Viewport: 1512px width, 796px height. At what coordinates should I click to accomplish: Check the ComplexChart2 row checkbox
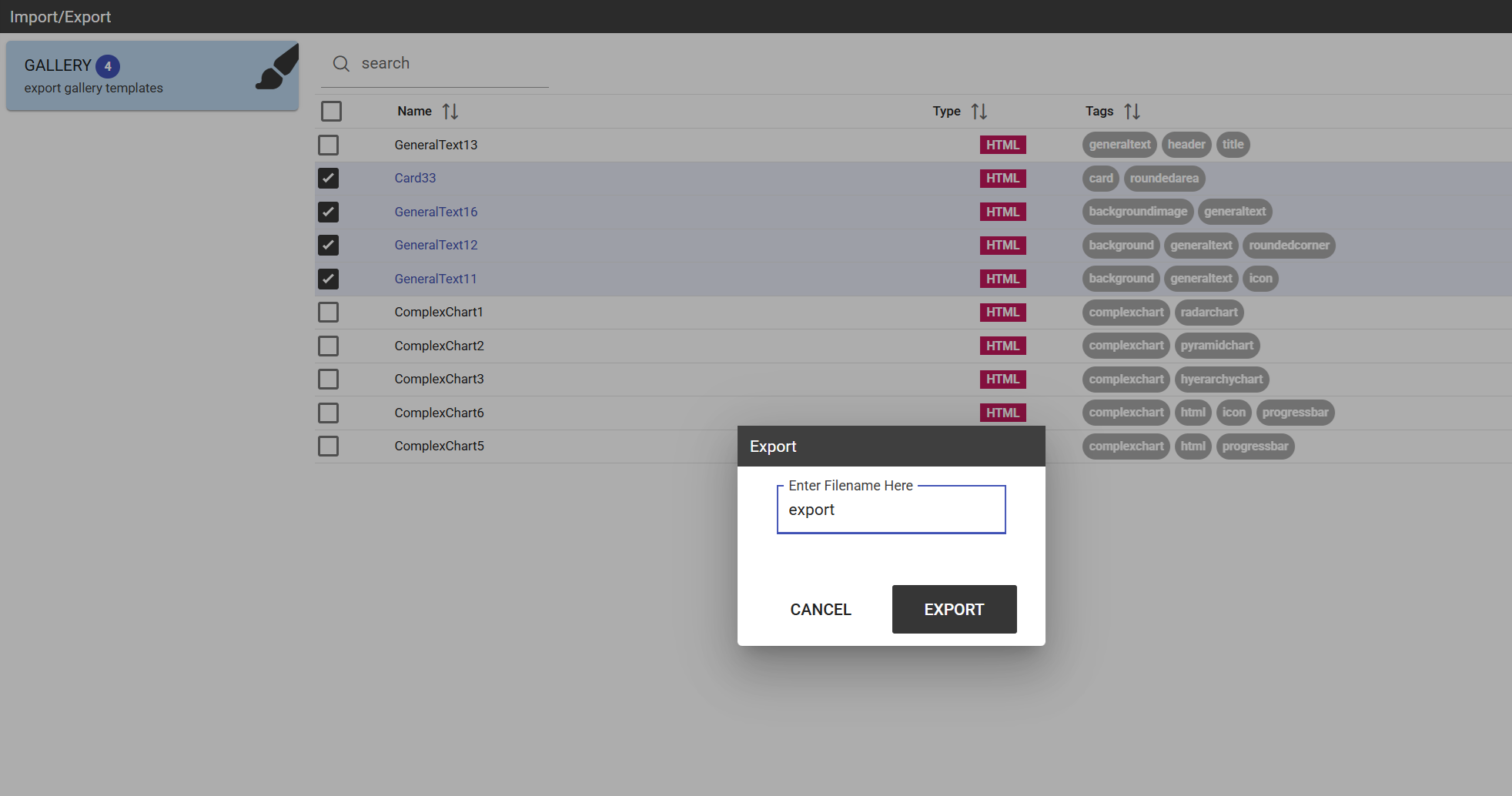[328, 346]
